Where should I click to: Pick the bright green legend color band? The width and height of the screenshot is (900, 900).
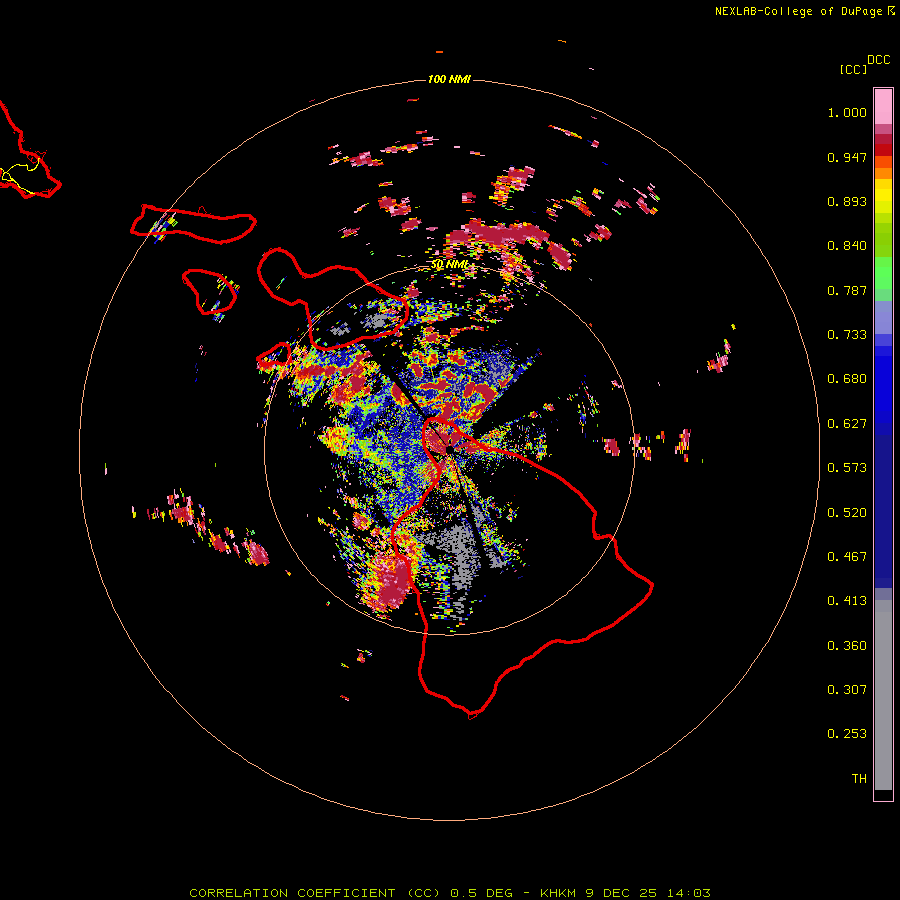(x=883, y=273)
